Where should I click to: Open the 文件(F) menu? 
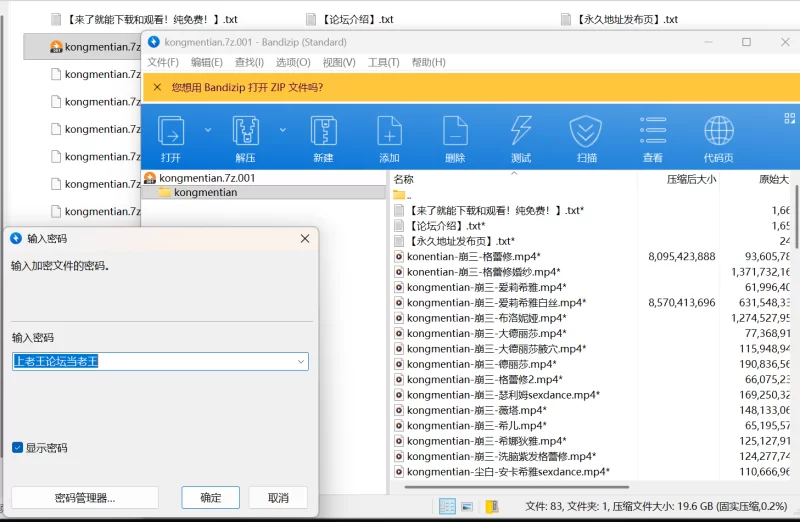click(163, 62)
